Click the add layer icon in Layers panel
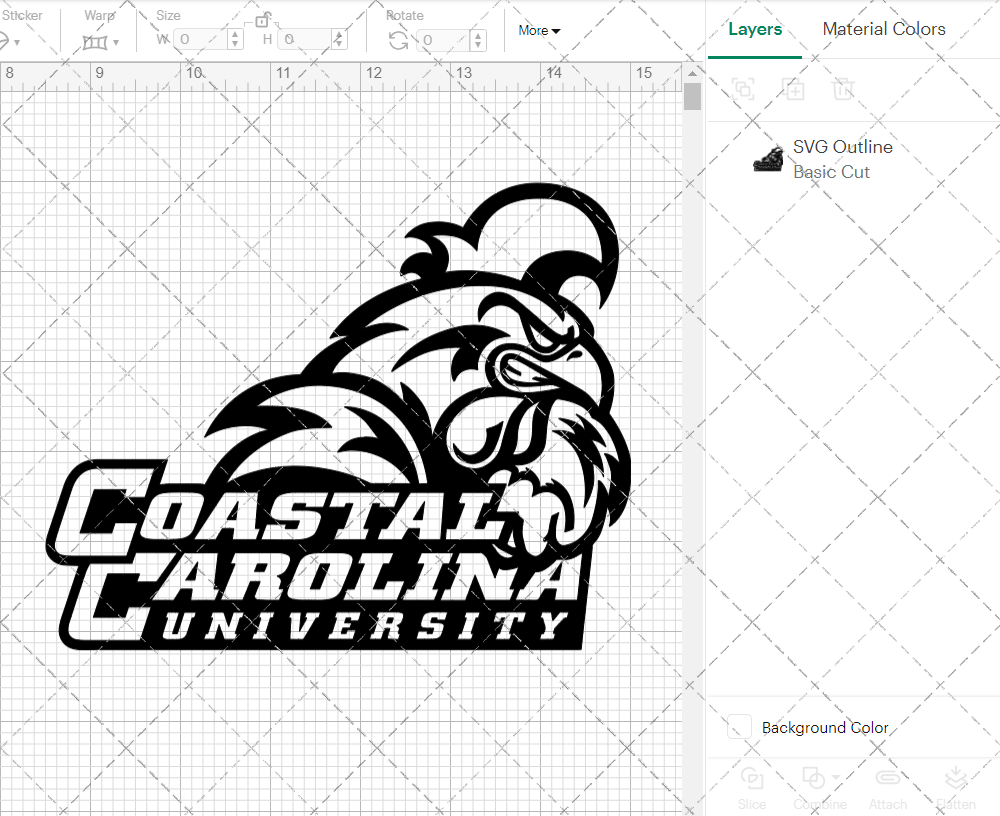Screen dimensions: 1000x816 coord(743,90)
